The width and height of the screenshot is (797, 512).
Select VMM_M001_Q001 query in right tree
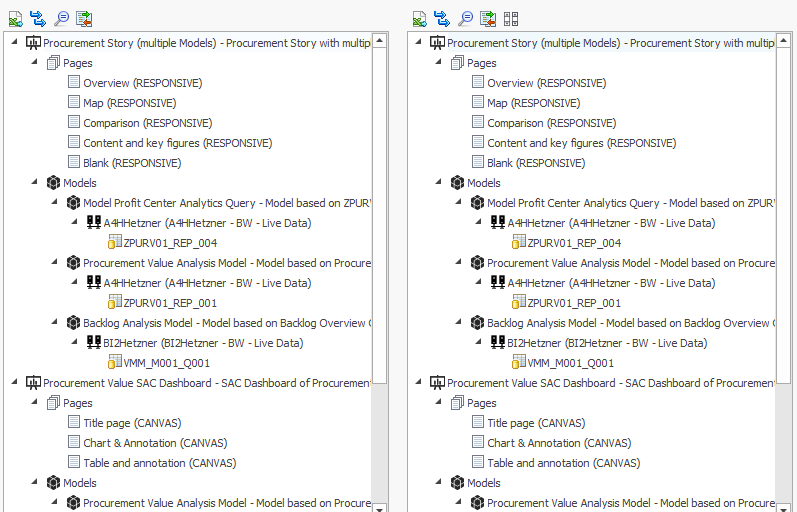(x=570, y=363)
